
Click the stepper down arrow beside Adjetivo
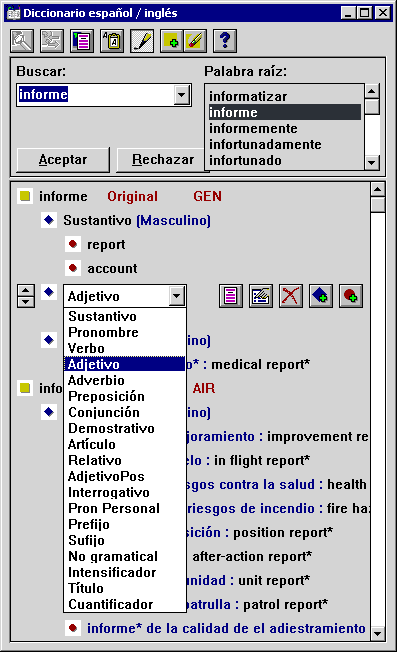(x=26, y=302)
